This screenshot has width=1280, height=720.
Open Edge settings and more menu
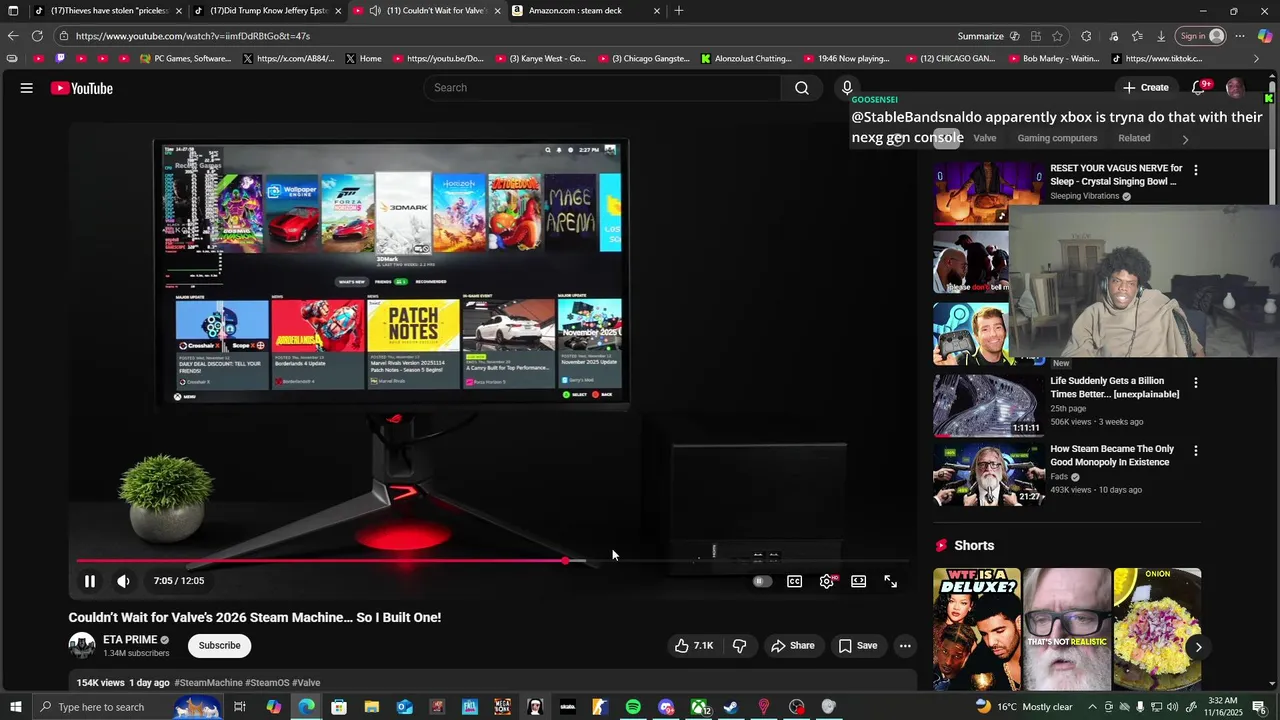click(1239, 36)
